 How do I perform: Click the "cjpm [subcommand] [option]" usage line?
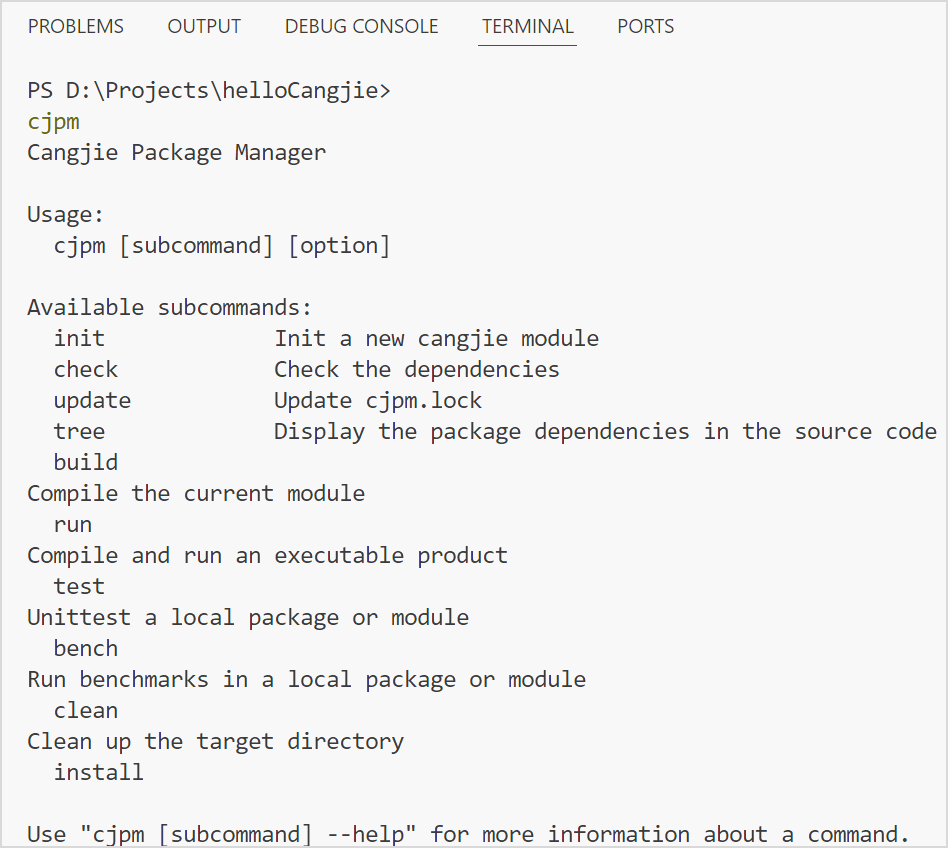coord(222,246)
